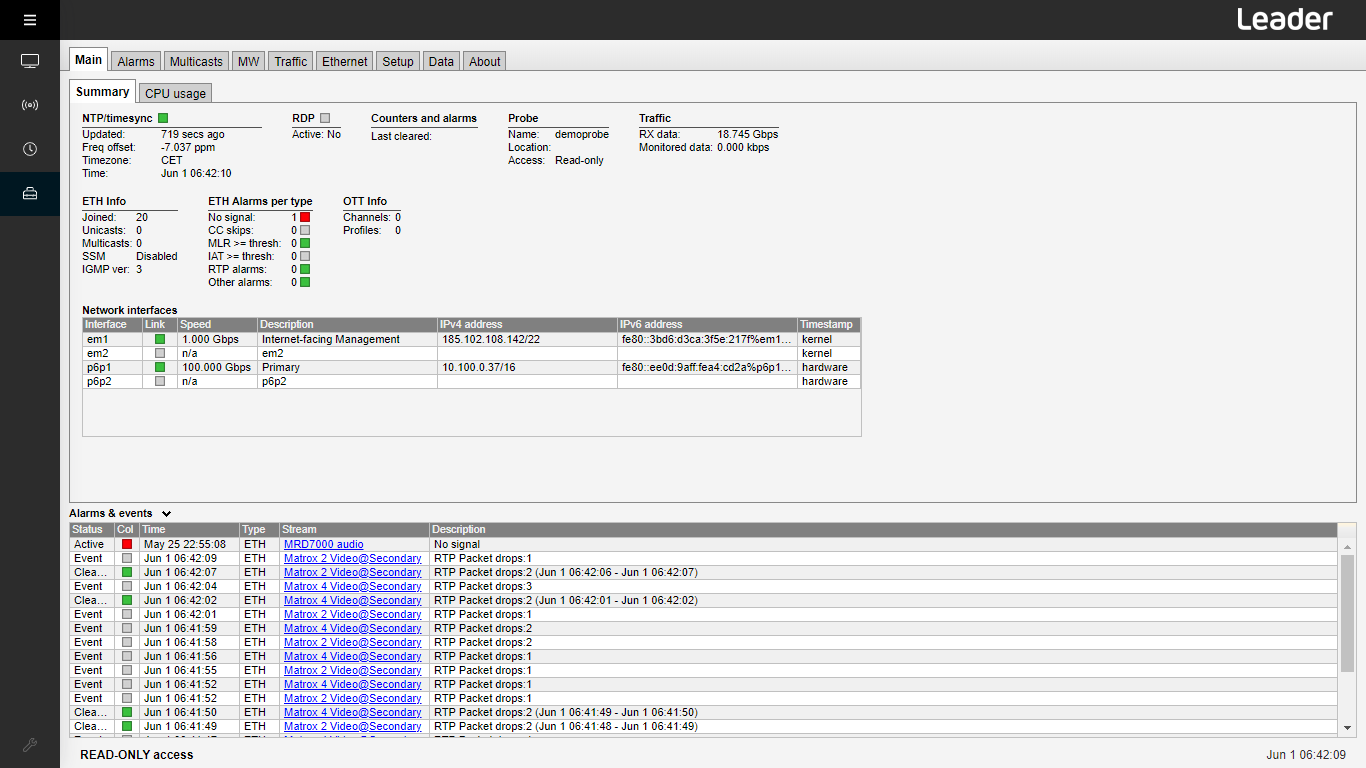This screenshot has height=768, width=1366.
Task: Click the alarms list scrollbar thumb
Action: coord(1347,613)
